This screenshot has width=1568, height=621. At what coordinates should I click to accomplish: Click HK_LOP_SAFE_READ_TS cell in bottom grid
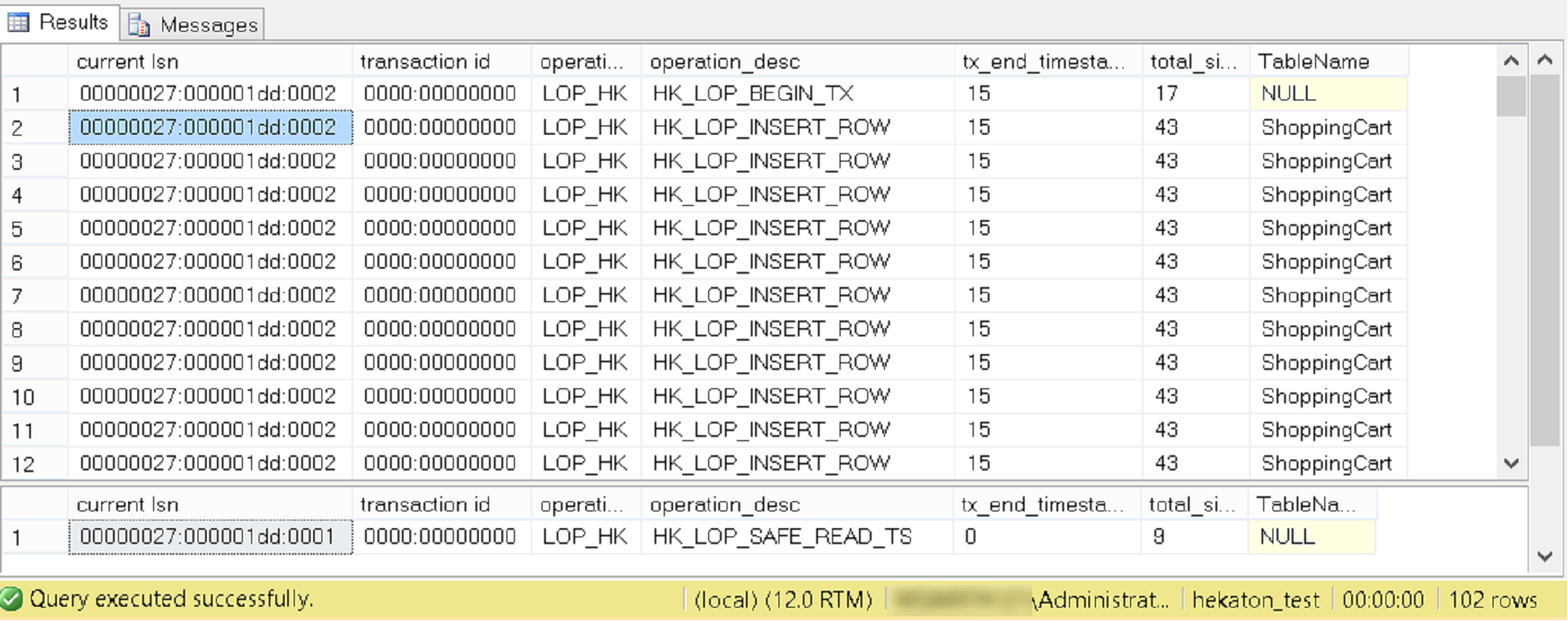click(797, 536)
